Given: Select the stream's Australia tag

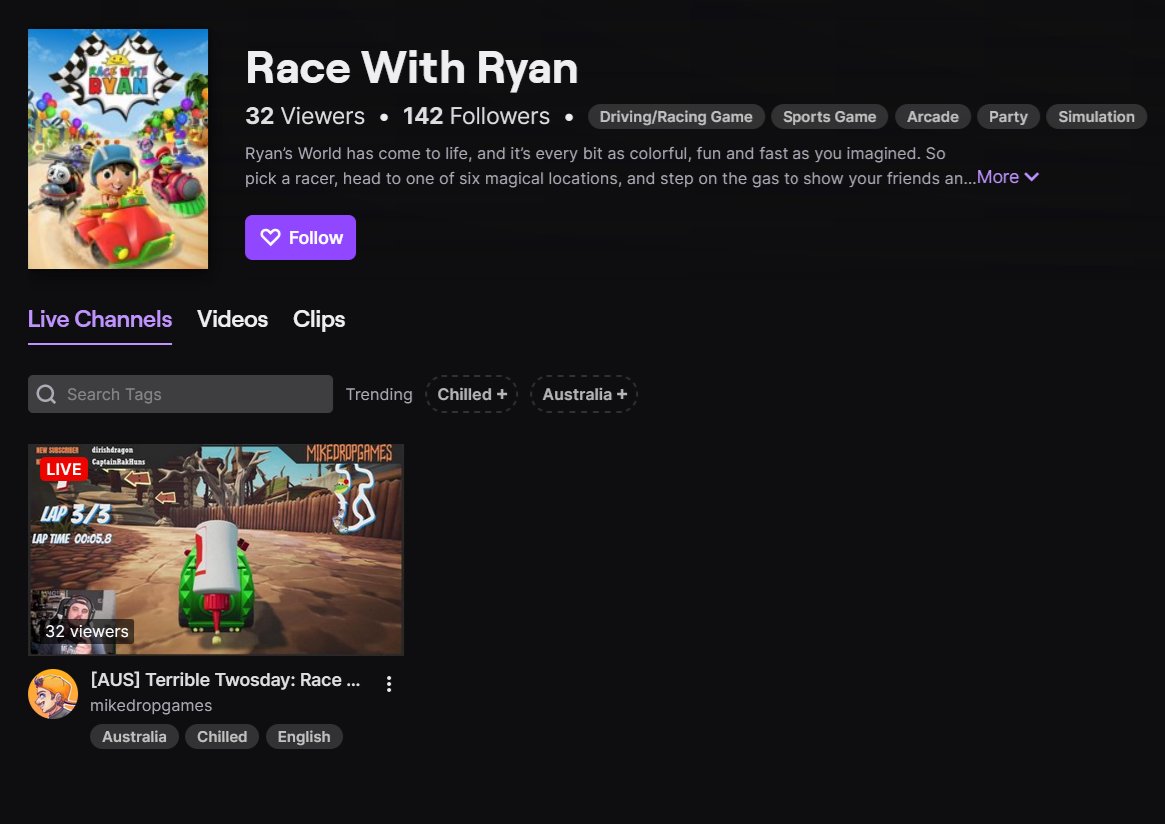Looking at the screenshot, I should (134, 736).
